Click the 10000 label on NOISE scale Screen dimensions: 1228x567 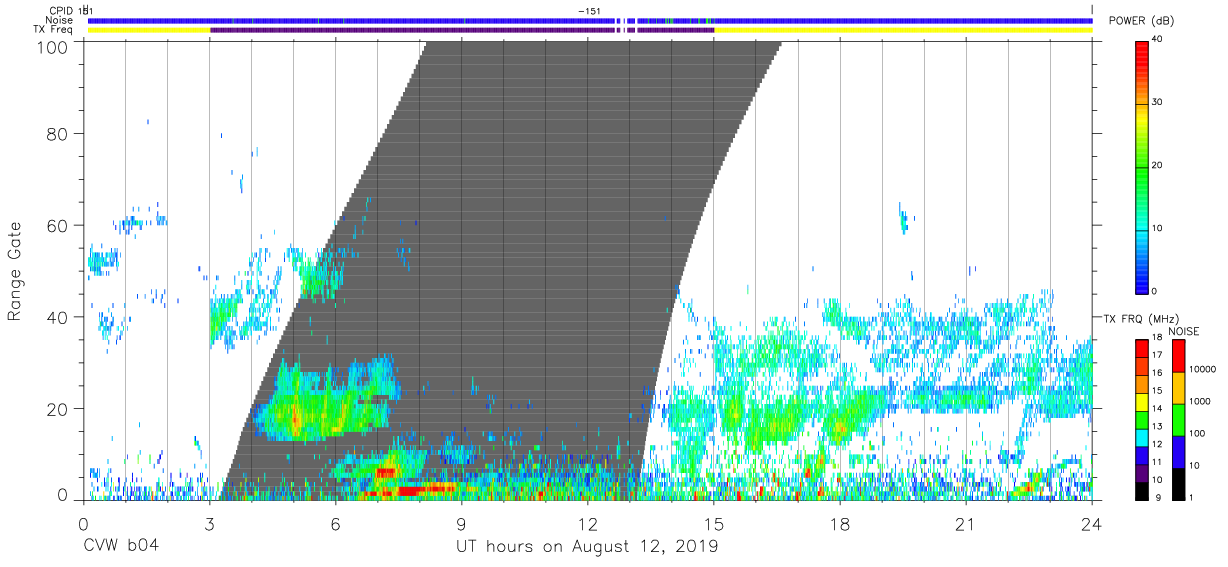pyautogui.click(x=1203, y=369)
